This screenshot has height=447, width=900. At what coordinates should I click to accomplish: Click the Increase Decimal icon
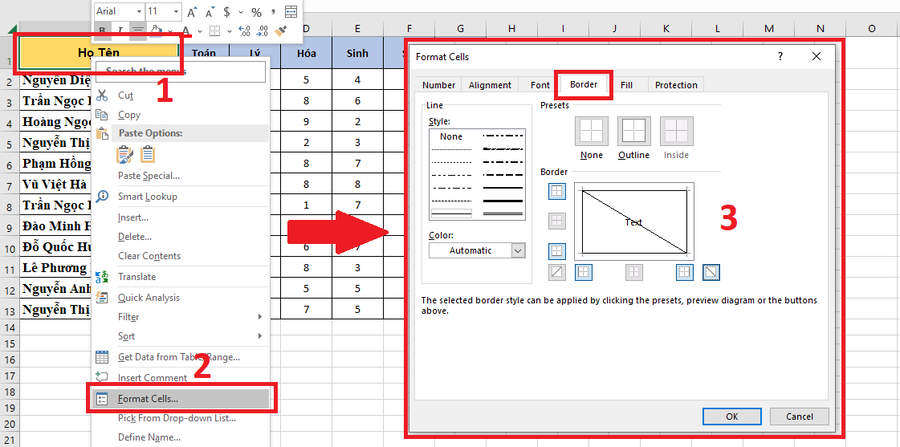(x=244, y=30)
